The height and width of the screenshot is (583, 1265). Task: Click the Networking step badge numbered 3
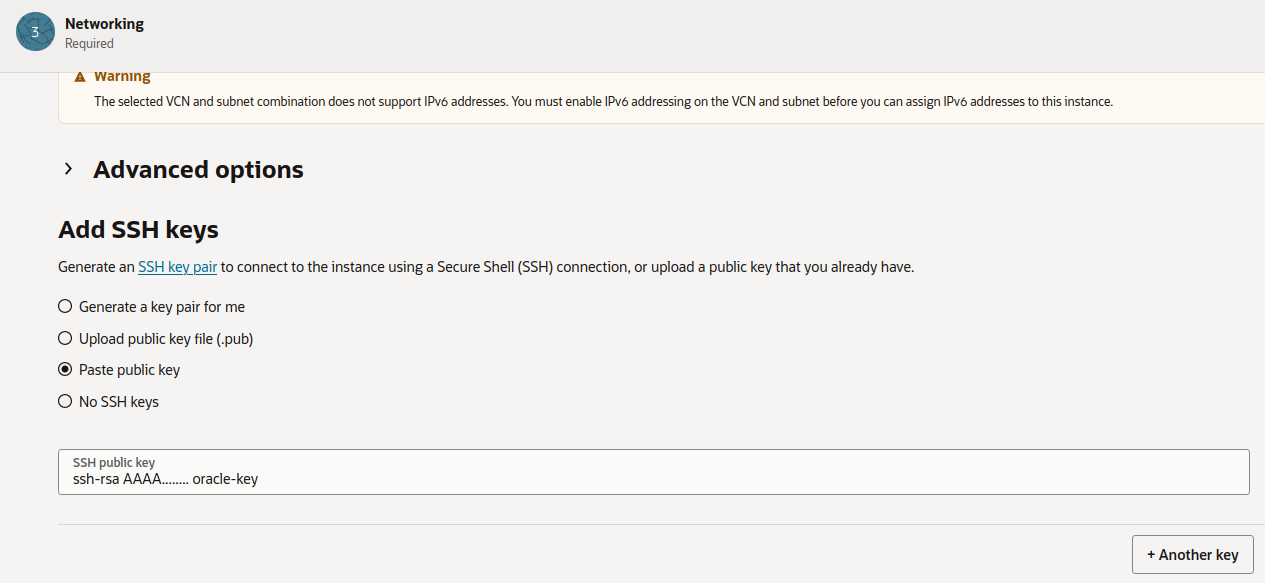tap(35, 32)
